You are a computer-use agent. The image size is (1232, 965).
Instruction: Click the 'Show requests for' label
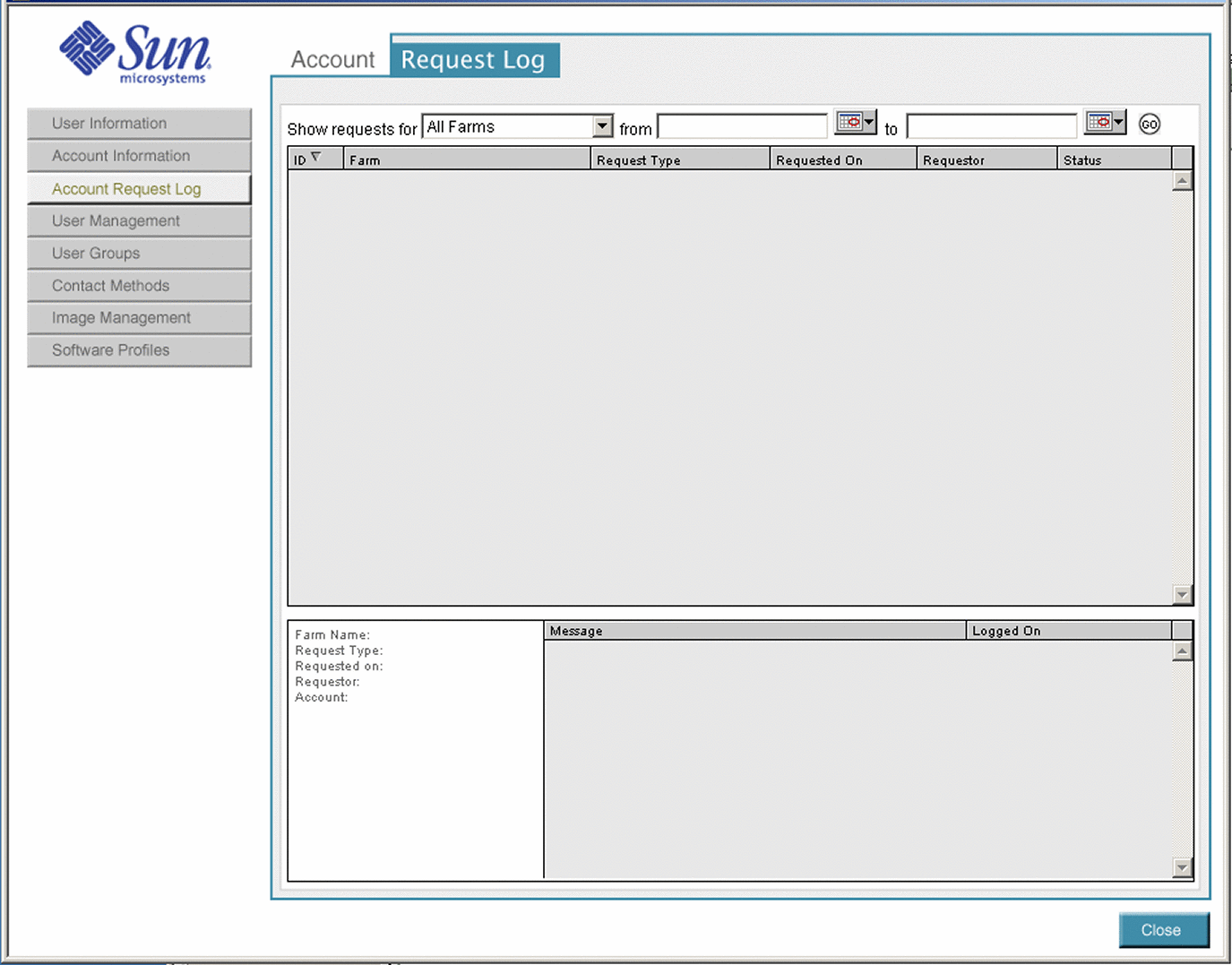pos(352,129)
